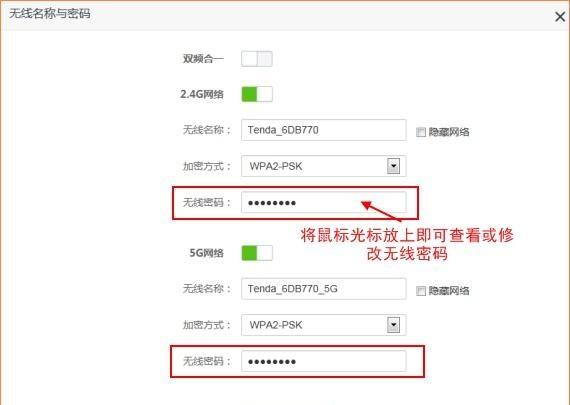
Task: Click the Tenda_6DB770 无线名称 field
Action: click(324, 130)
